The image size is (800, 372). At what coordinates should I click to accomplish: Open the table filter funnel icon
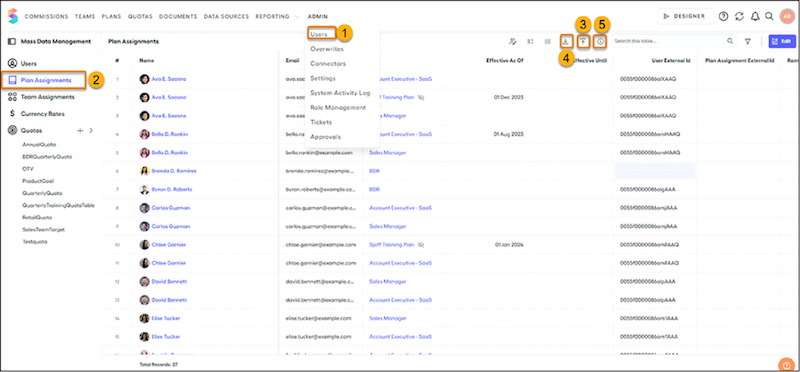pyautogui.click(x=747, y=41)
